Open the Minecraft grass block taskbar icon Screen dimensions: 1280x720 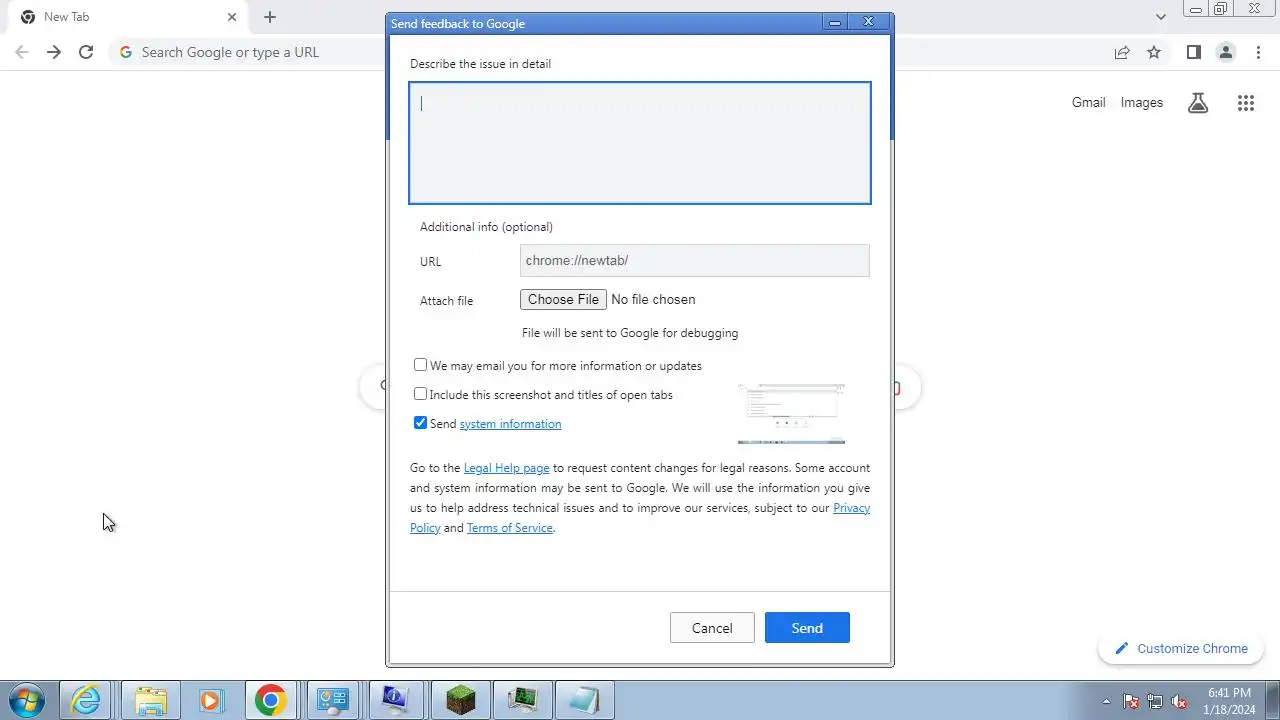click(x=460, y=700)
